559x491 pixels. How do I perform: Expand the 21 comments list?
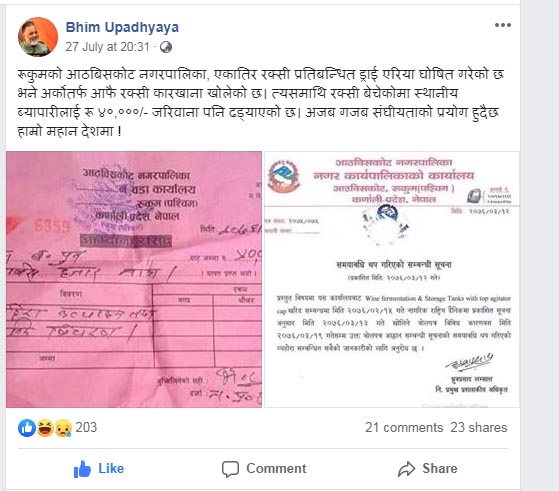[404, 427]
